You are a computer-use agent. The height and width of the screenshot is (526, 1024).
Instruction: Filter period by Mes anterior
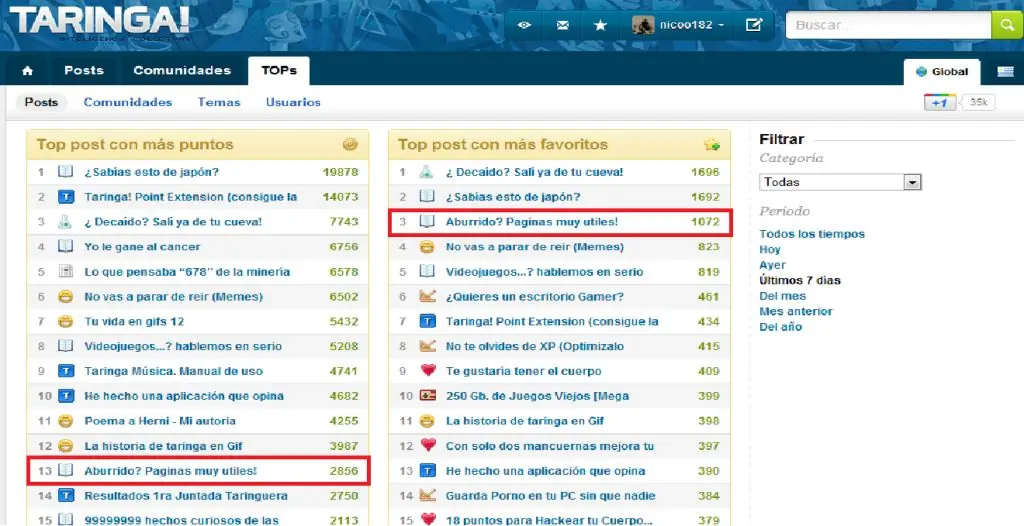tap(796, 312)
